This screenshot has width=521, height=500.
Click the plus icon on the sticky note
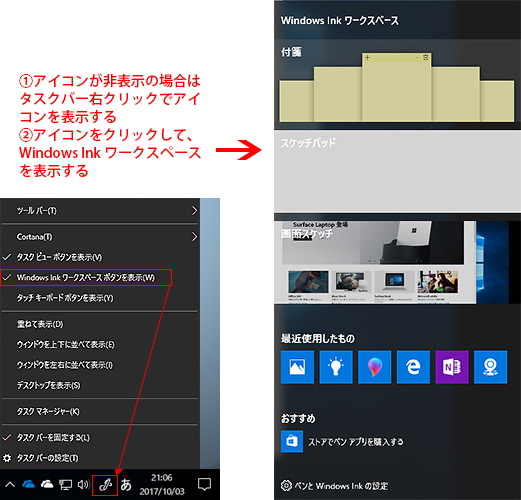coord(367,57)
